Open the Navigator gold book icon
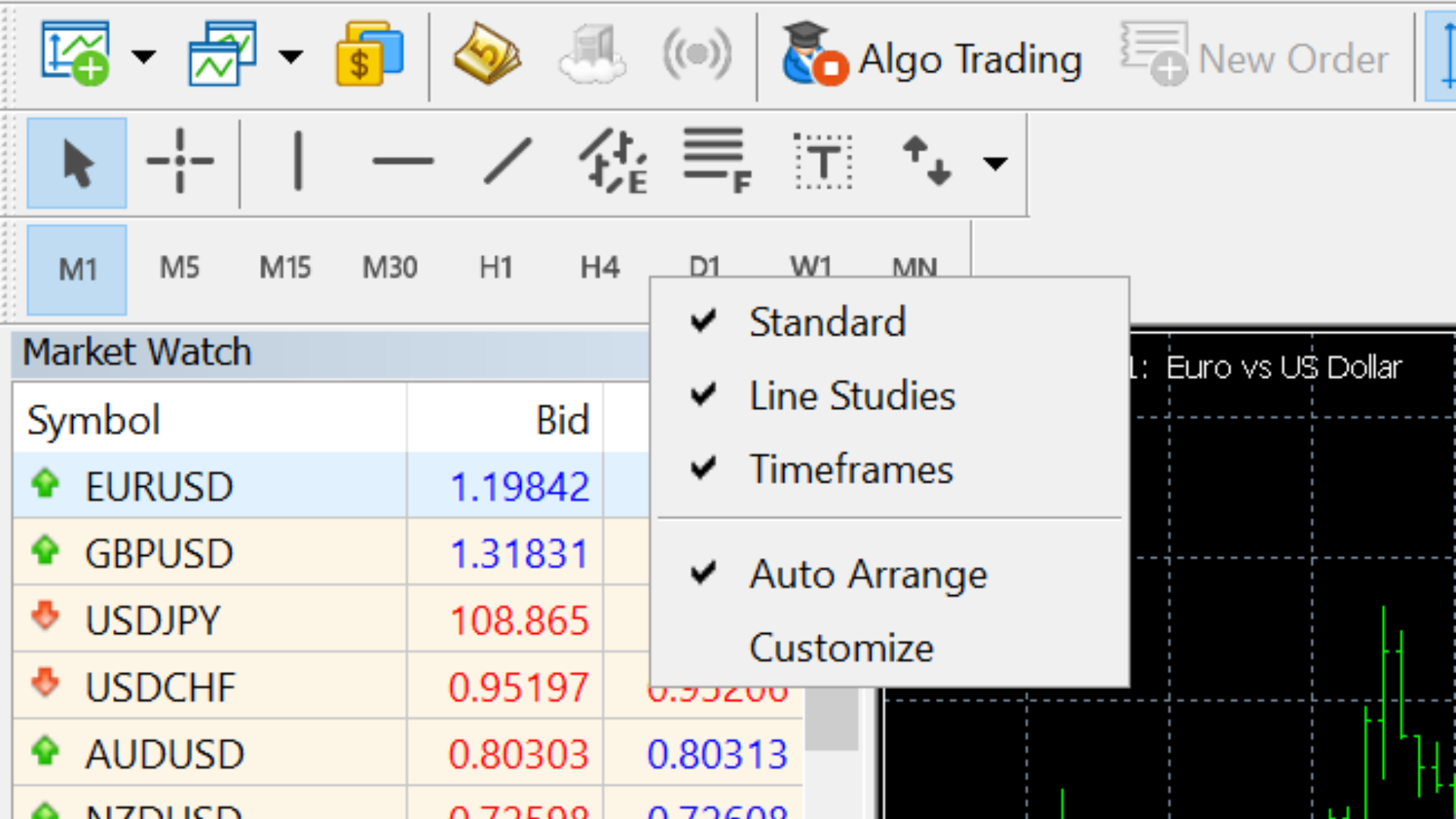The image size is (1456, 819). point(487,53)
